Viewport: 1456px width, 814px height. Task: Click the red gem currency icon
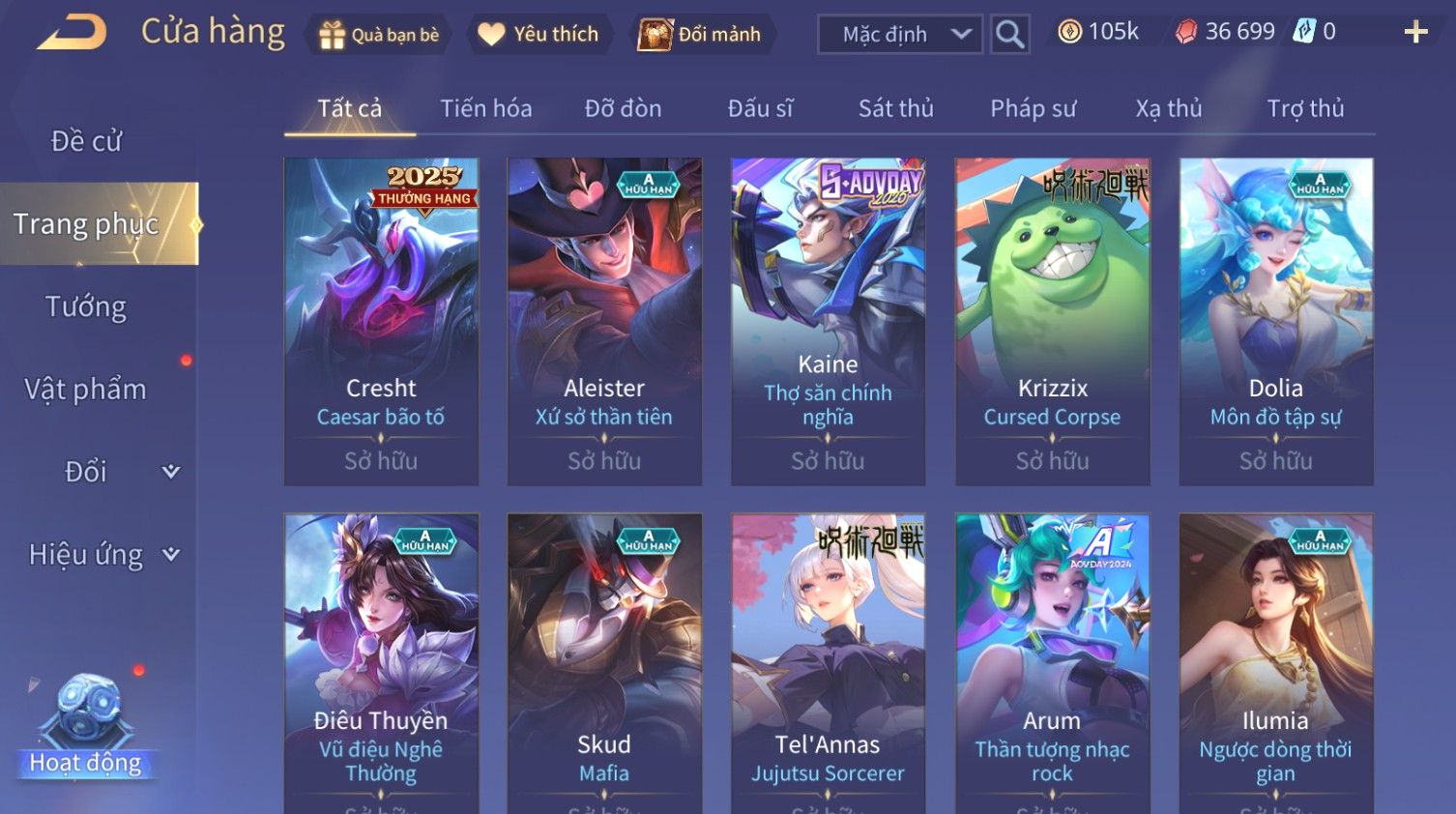click(x=1186, y=32)
